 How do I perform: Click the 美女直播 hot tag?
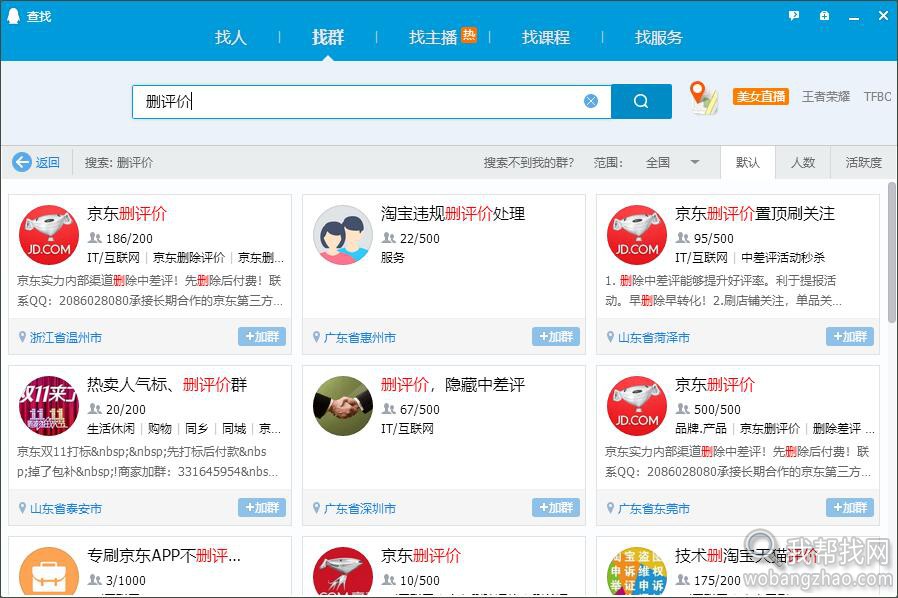[761, 96]
